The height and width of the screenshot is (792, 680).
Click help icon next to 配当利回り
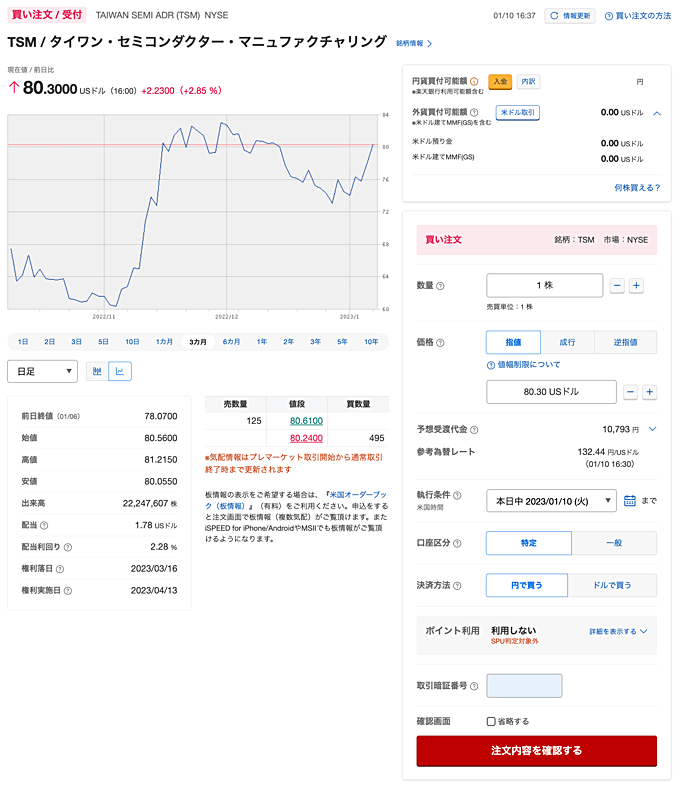pyautogui.click(x=68, y=548)
